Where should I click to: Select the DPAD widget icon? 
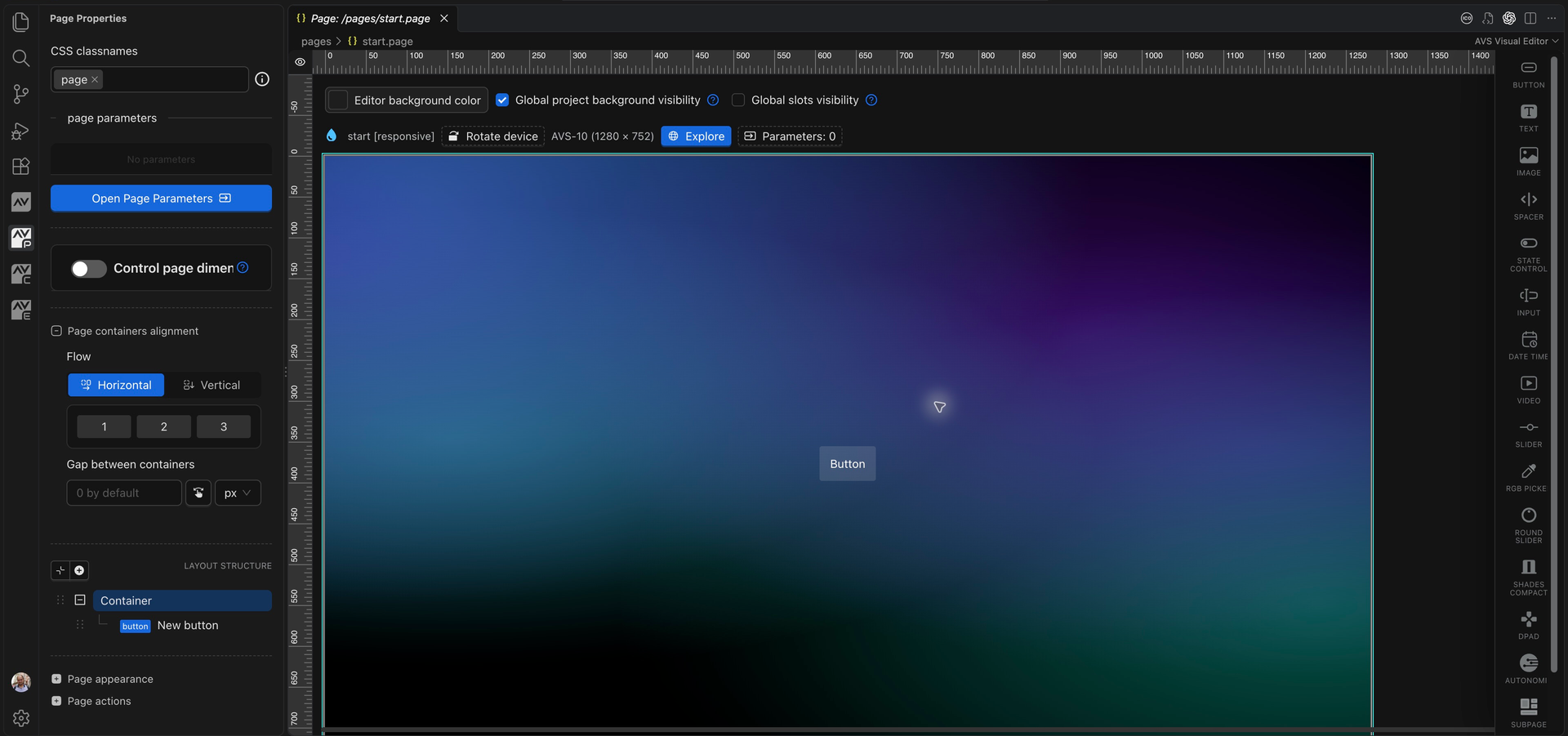(x=1528, y=619)
